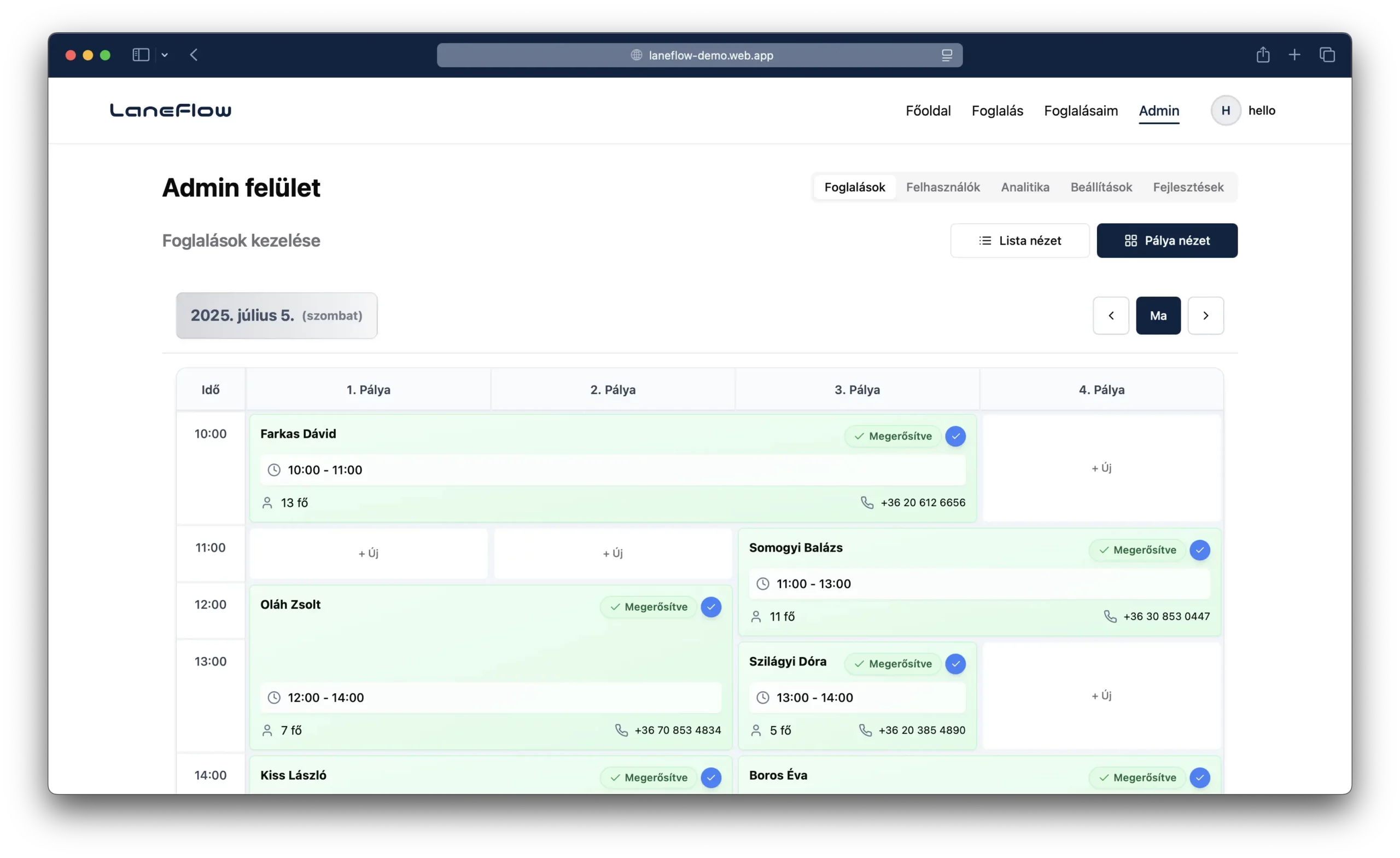Click Oláh Zsolt's blue check circle

click(x=711, y=607)
